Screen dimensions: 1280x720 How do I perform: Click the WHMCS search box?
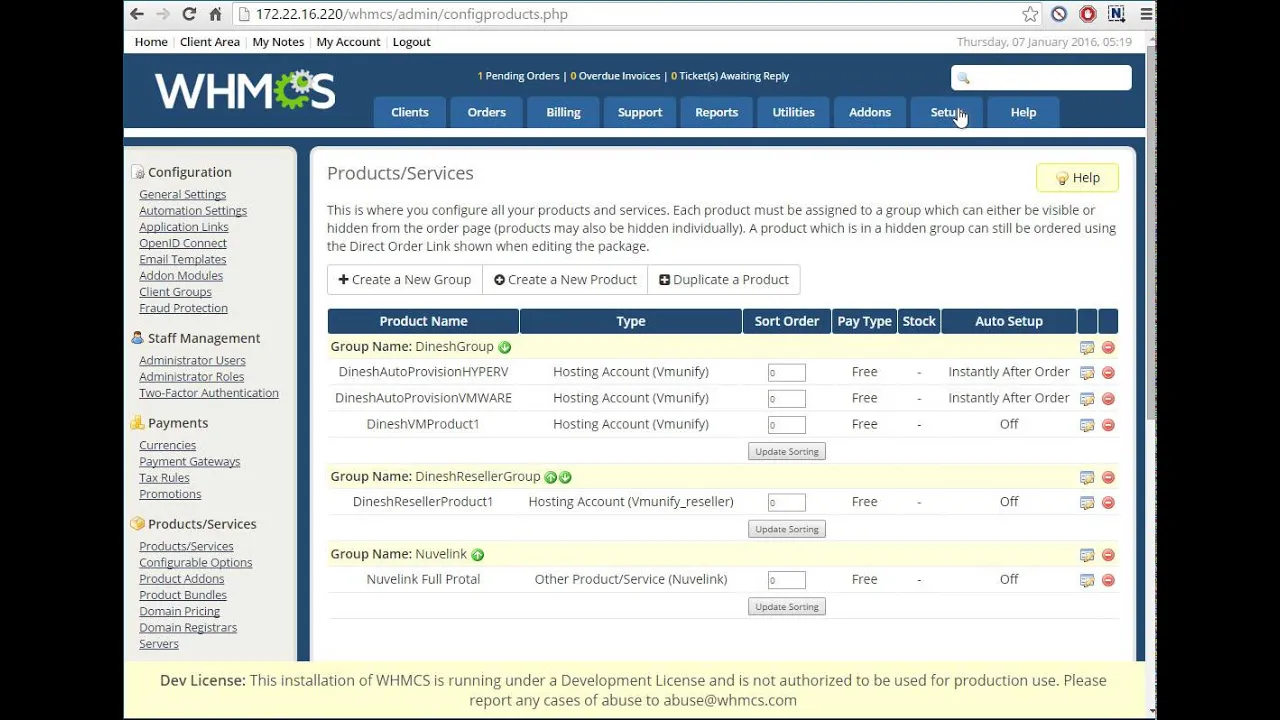(1041, 78)
